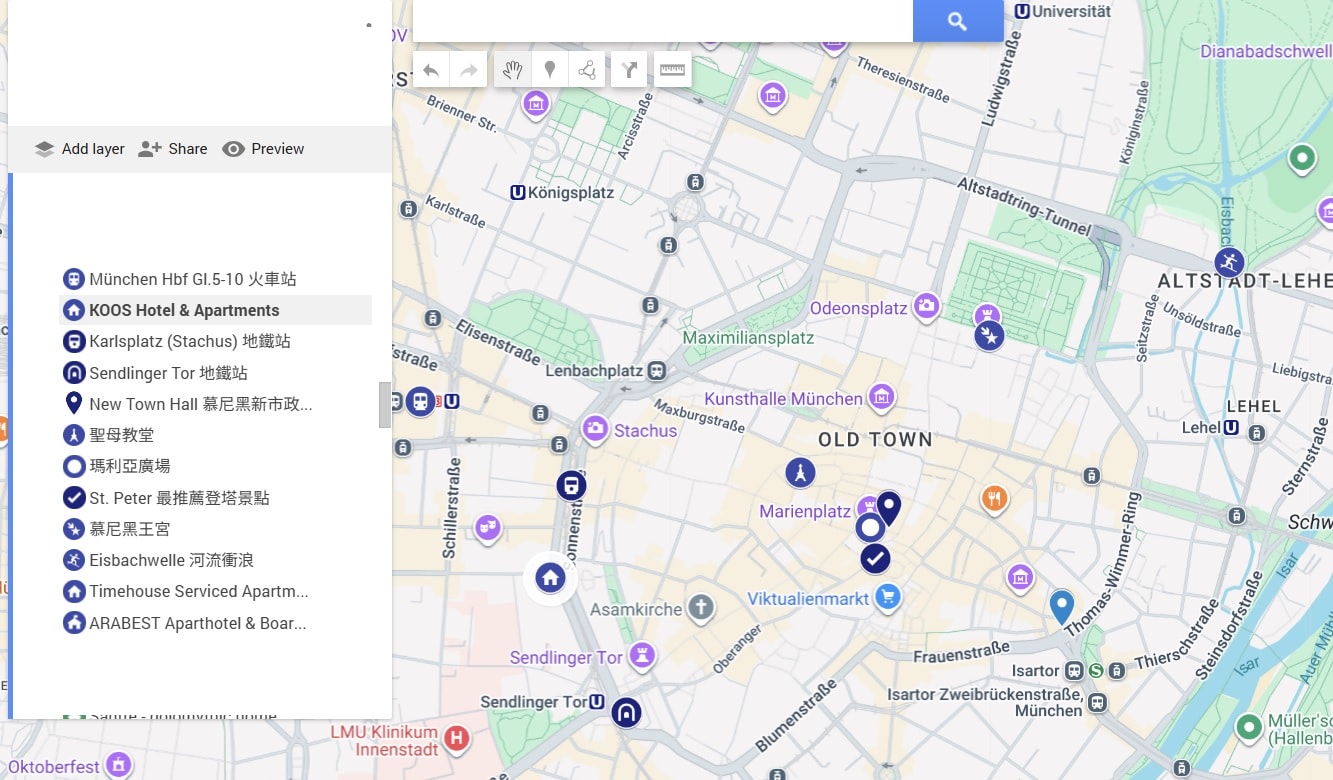Click the Preview button
Screen dimensions: 1333x780
pos(263,149)
